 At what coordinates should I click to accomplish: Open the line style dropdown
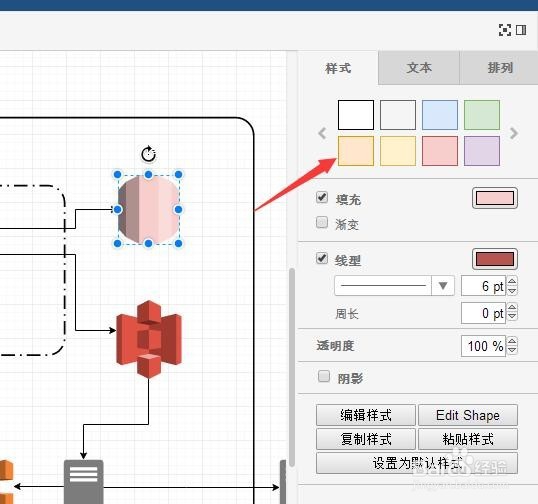pos(394,285)
